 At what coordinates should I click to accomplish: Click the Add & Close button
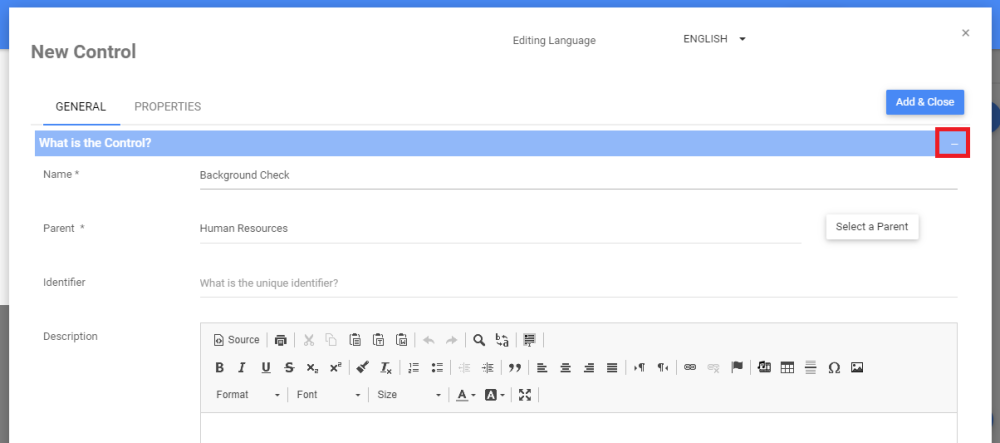(925, 102)
